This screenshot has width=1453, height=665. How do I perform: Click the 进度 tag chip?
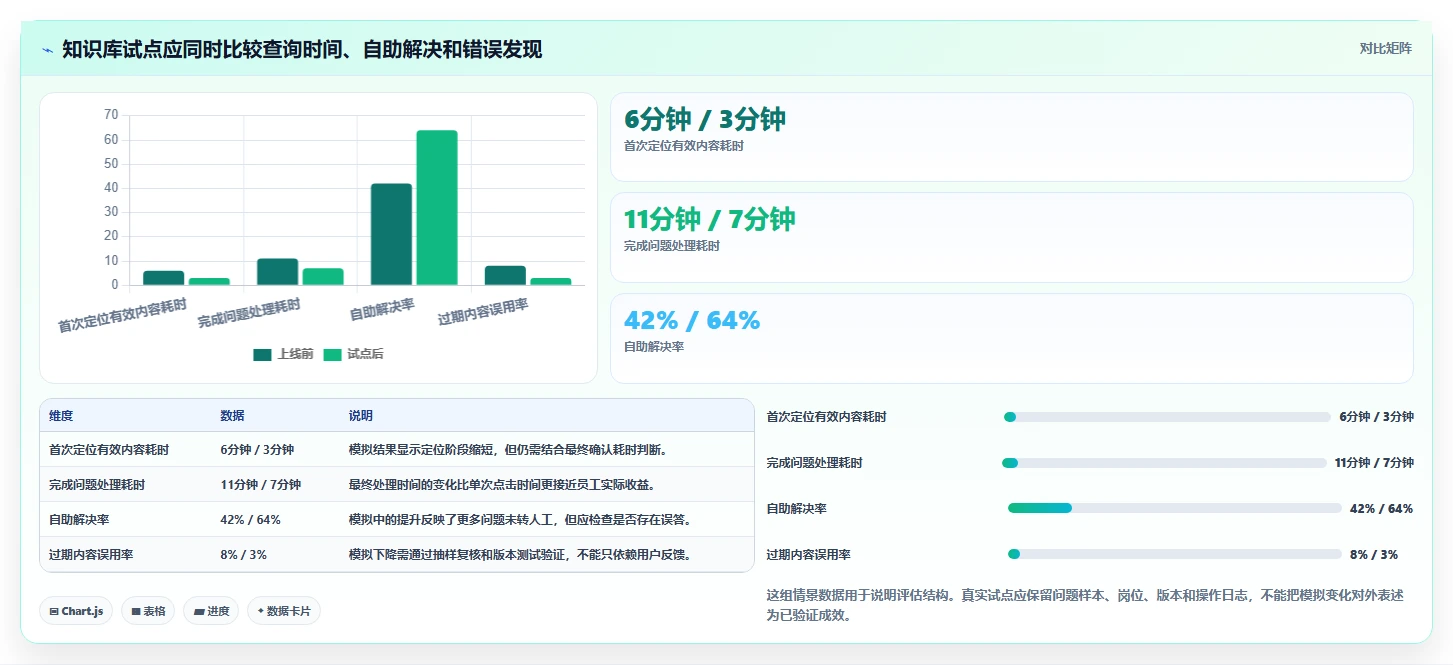click(x=210, y=611)
